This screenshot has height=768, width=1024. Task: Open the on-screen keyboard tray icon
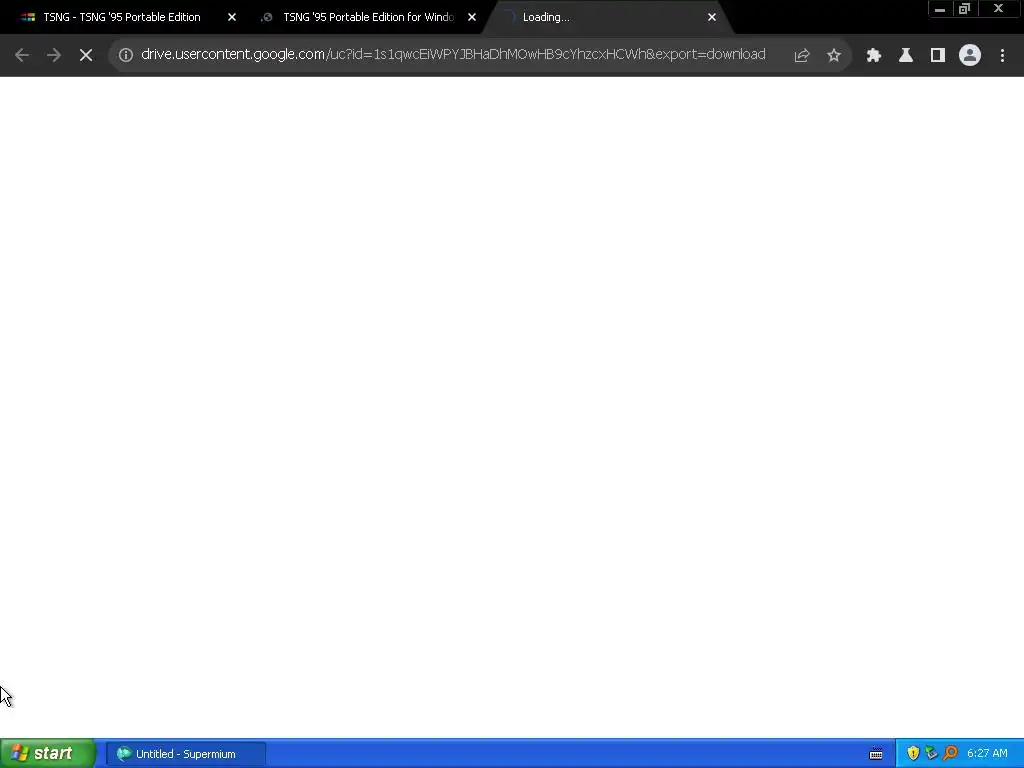click(x=876, y=754)
